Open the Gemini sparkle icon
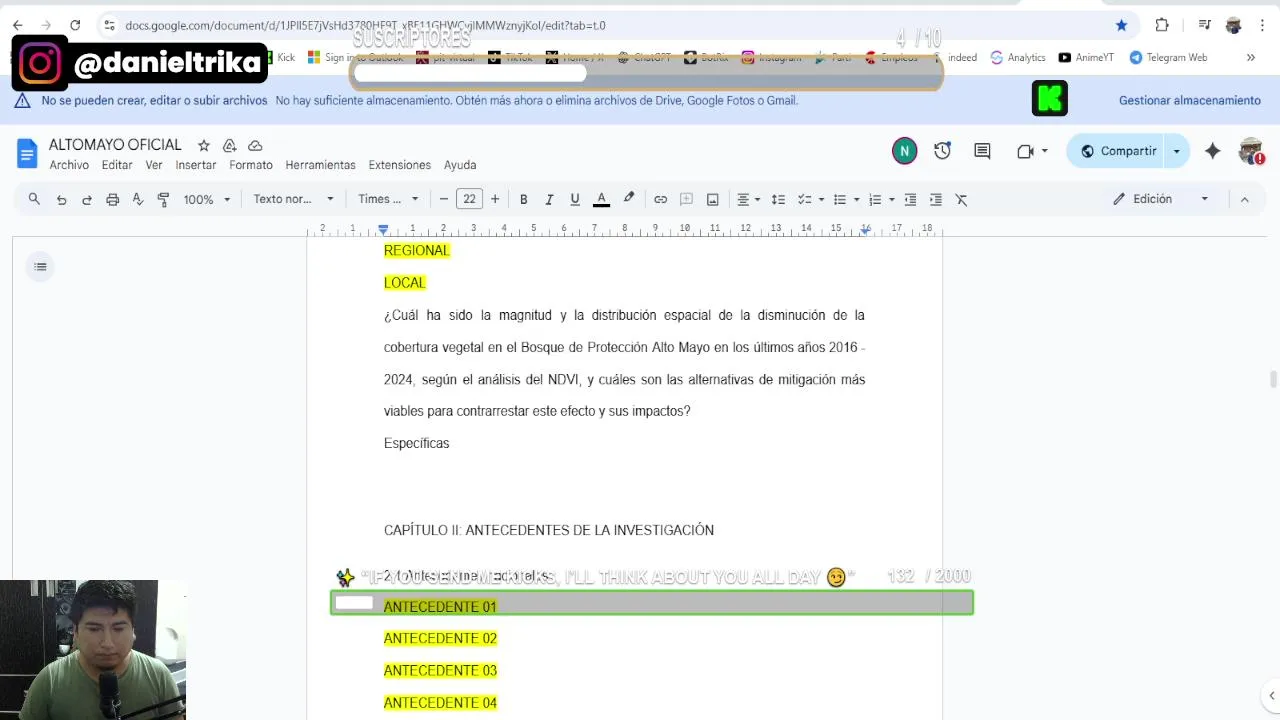Image resolution: width=1280 pixels, height=720 pixels. coord(1212,151)
